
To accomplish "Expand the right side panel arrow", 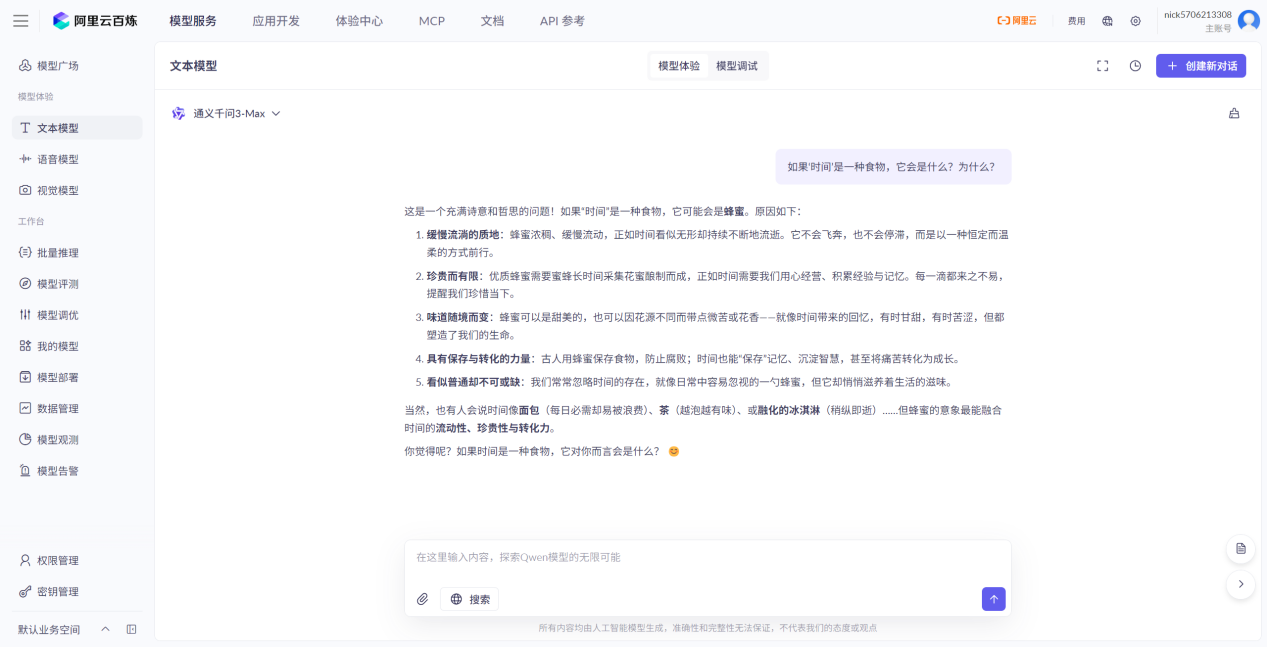I will point(1240,584).
